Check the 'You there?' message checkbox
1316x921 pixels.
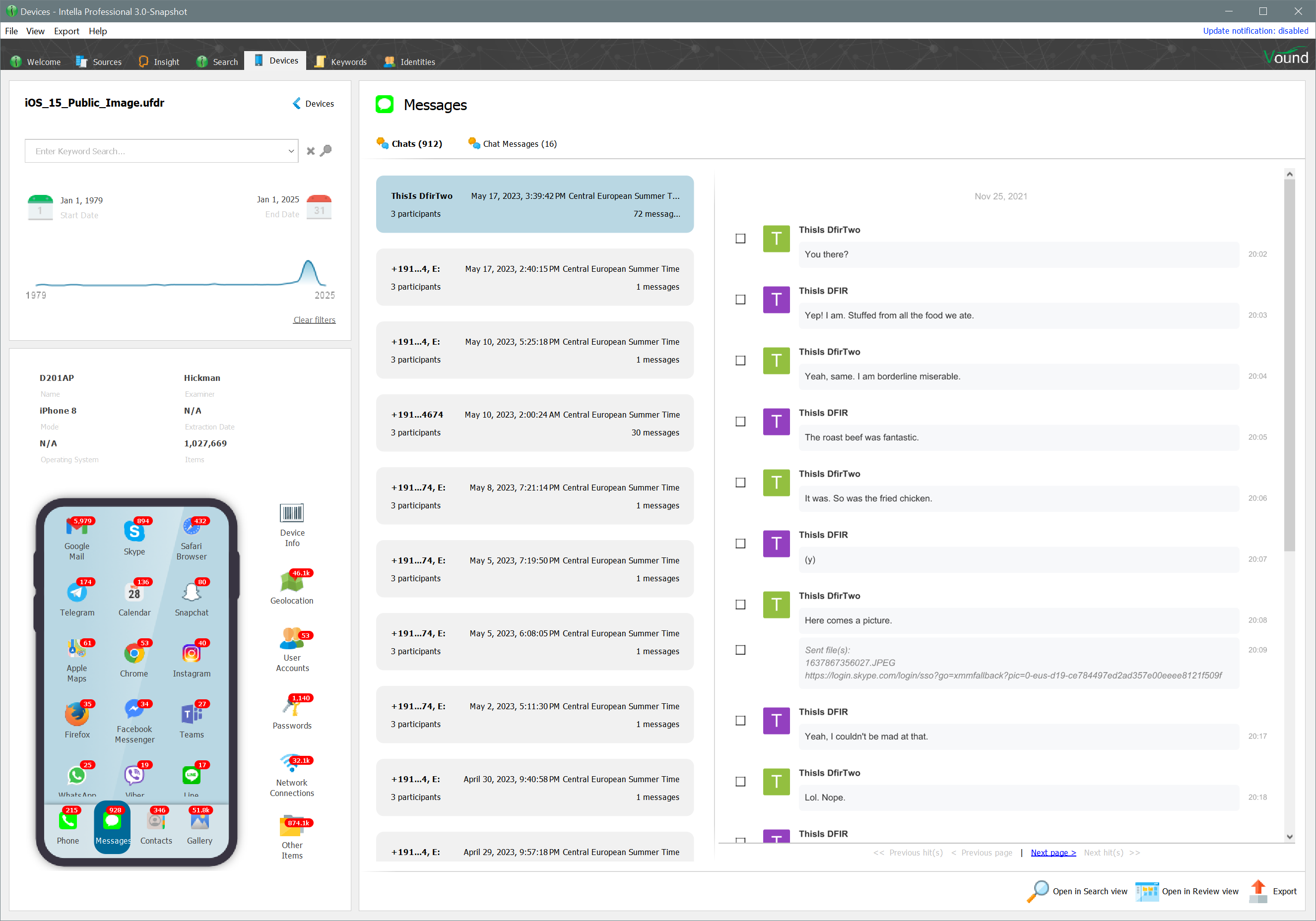click(x=740, y=239)
